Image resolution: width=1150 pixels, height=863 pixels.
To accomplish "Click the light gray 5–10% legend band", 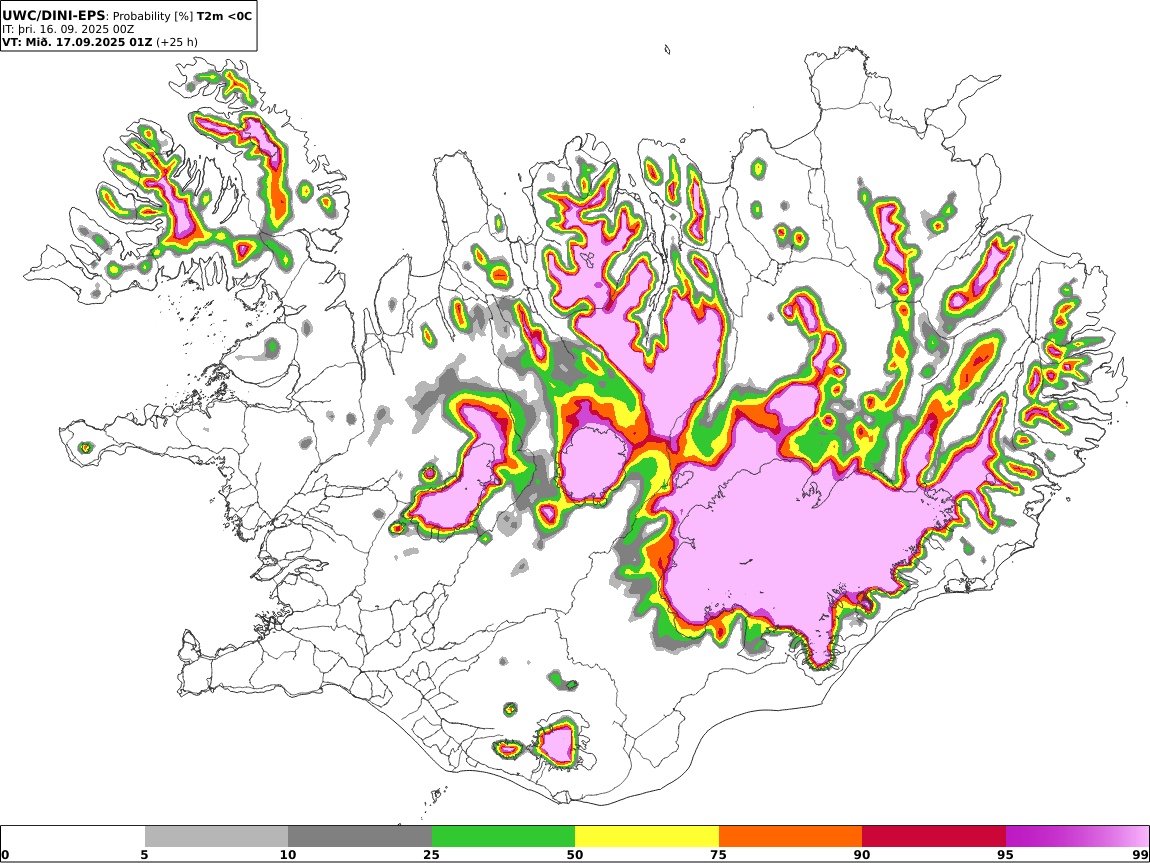I will click(x=216, y=836).
